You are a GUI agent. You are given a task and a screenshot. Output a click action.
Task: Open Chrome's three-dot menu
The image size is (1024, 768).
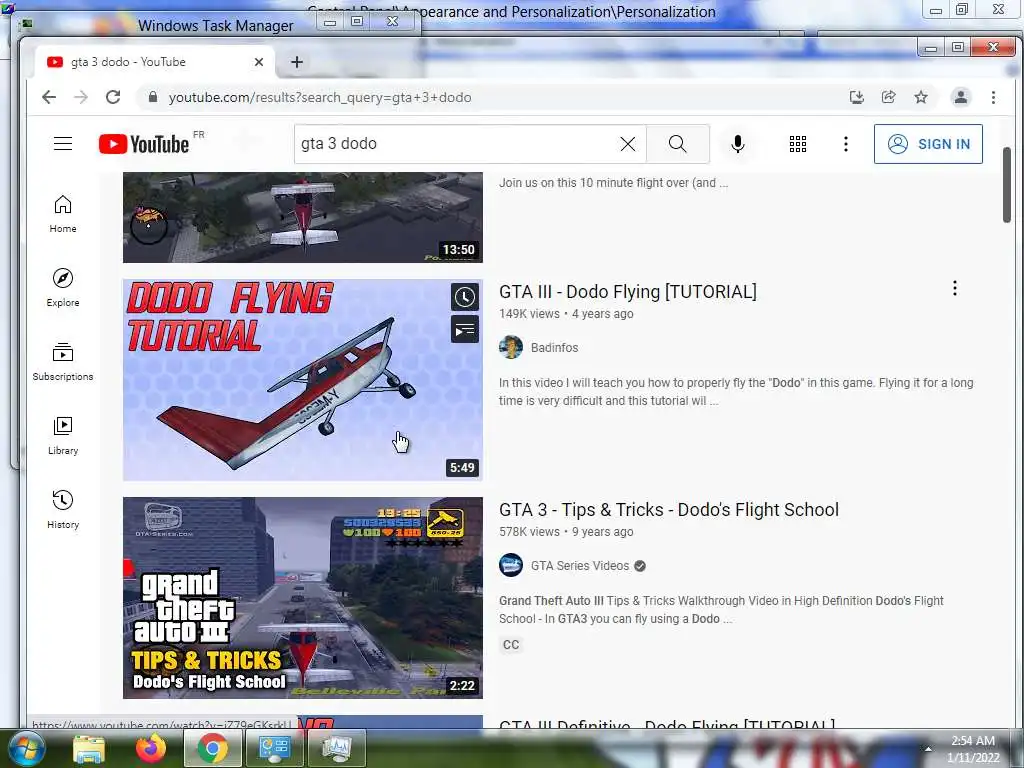993,97
